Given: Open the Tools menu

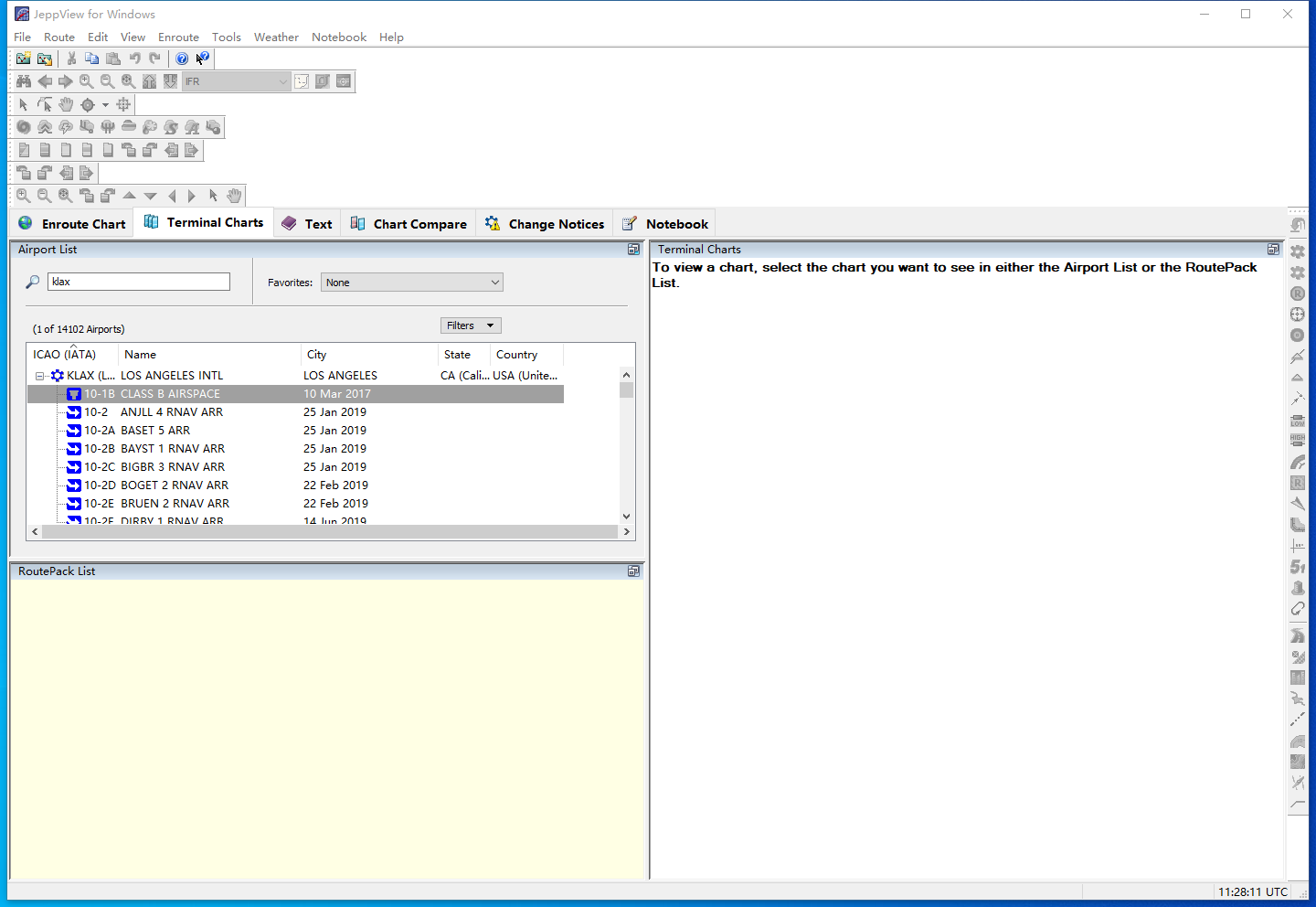Looking at the screenshot, I should coord(227,37).
